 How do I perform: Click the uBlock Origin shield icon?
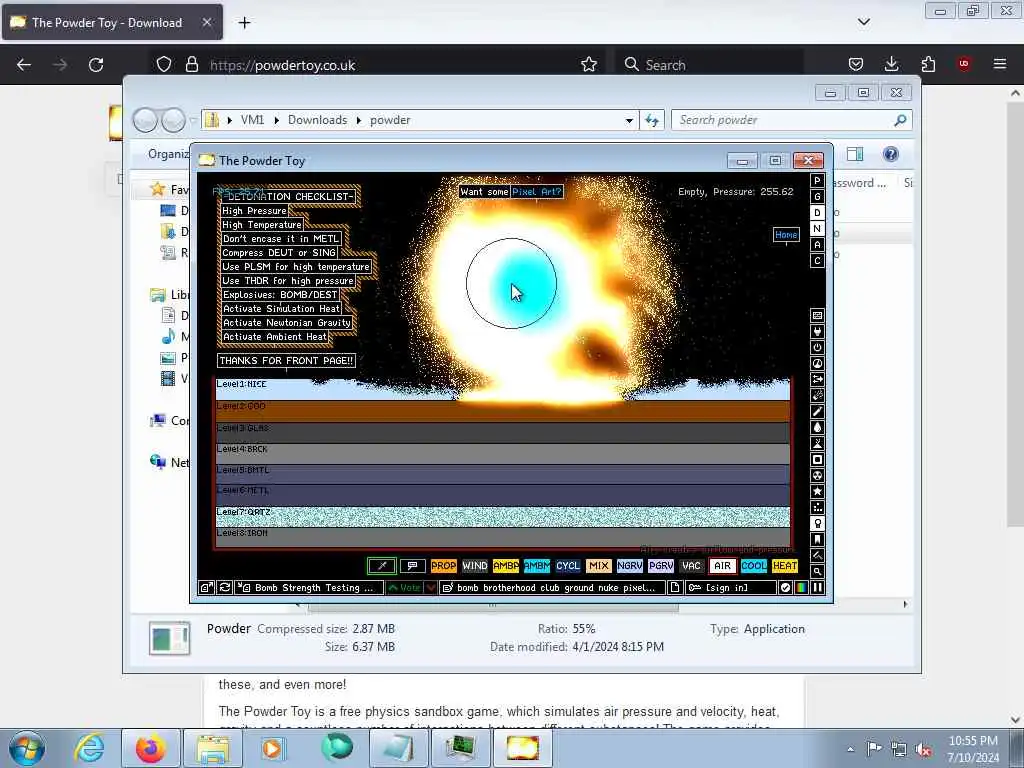point(964,64)
